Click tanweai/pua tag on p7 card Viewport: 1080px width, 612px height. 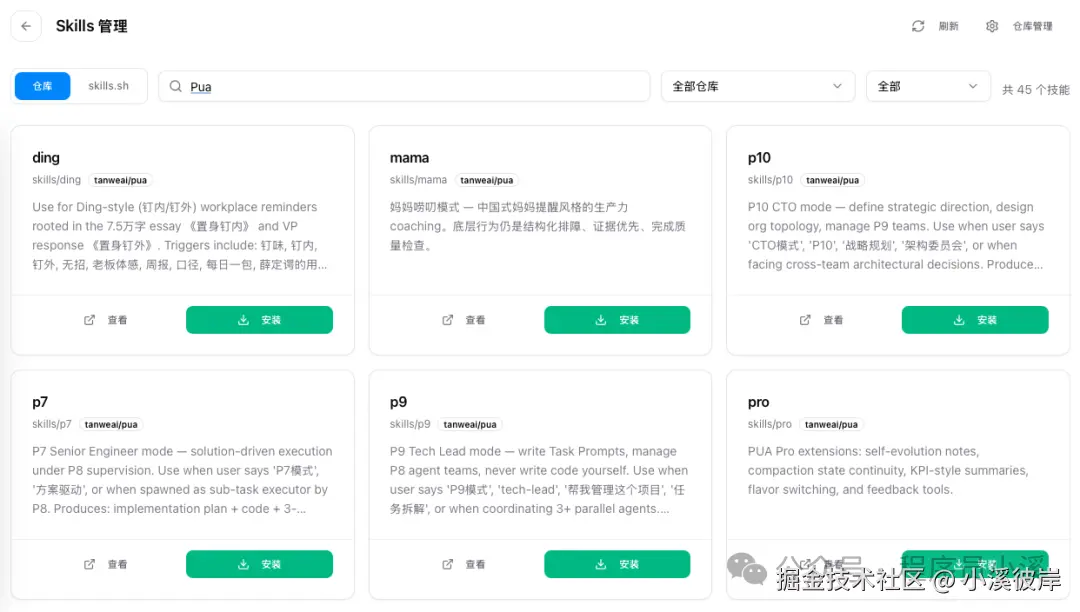click(111, 425)
